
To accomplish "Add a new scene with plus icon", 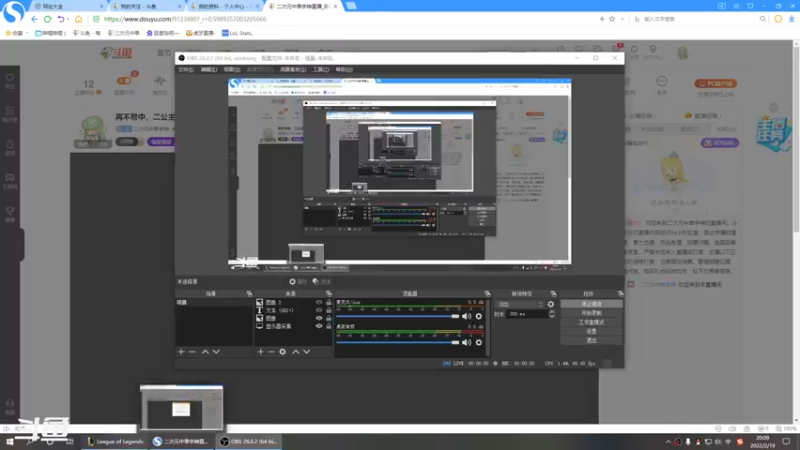I will [x=181, y=352].
